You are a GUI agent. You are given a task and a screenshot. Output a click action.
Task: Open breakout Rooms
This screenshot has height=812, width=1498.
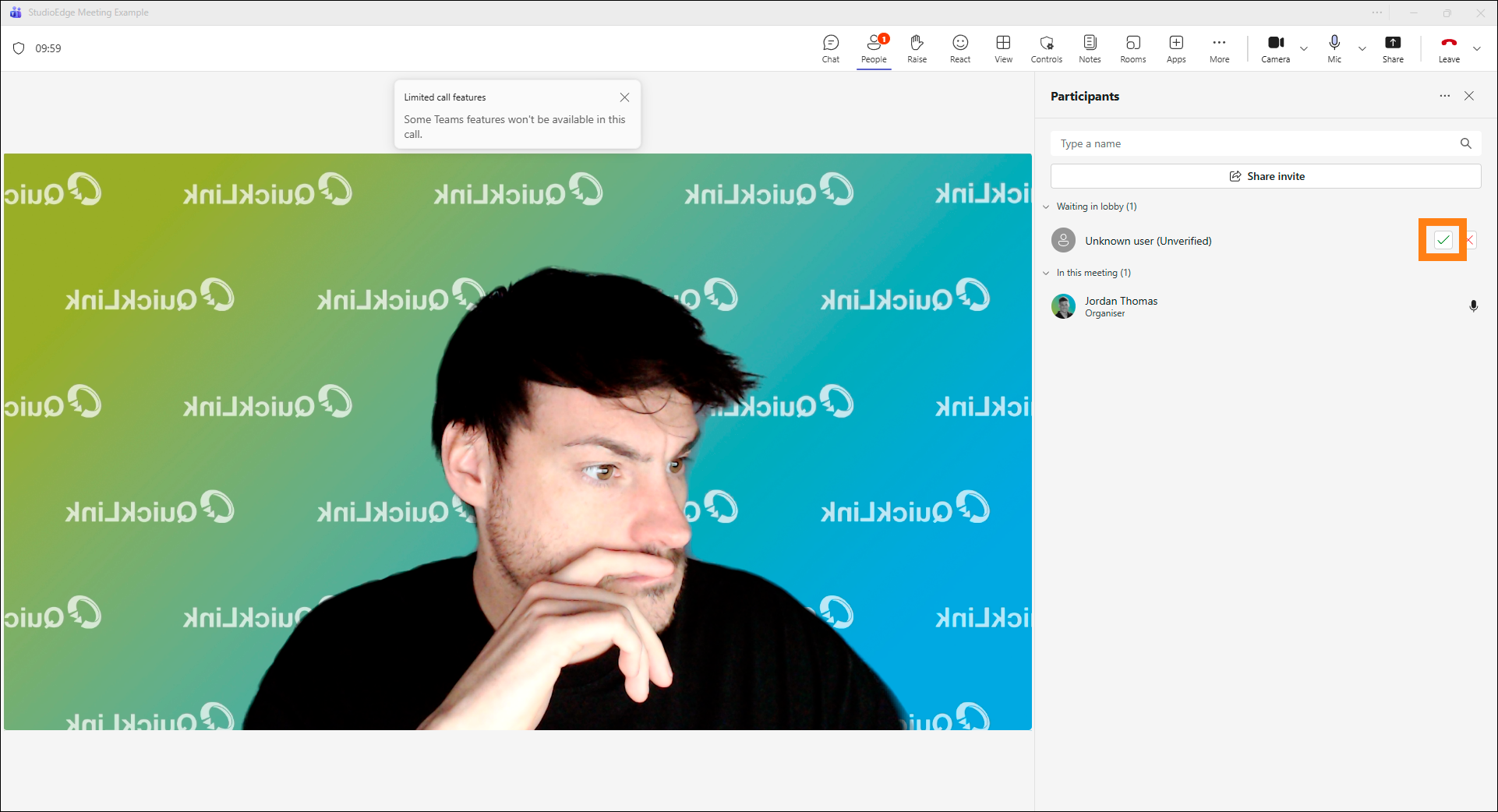pyautogui.click(x=1133, y=48)
